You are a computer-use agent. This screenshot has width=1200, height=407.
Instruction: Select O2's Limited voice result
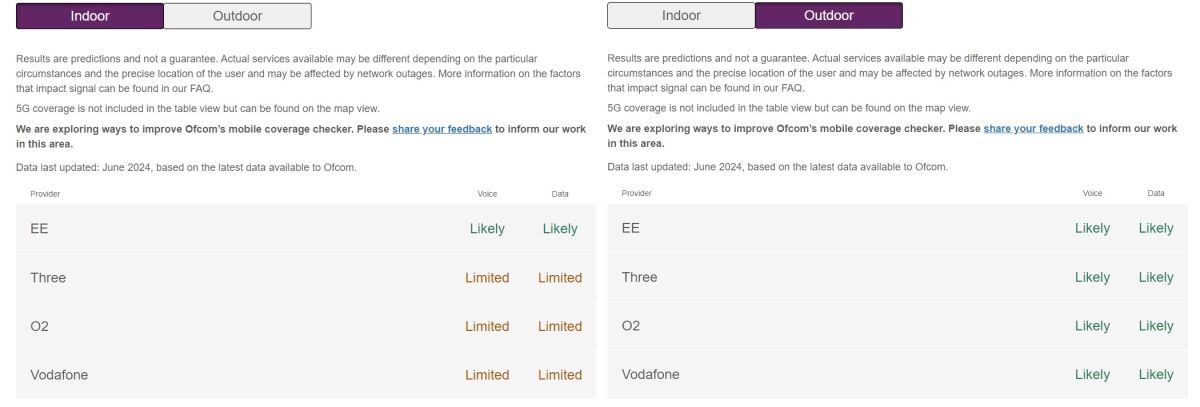487,327
